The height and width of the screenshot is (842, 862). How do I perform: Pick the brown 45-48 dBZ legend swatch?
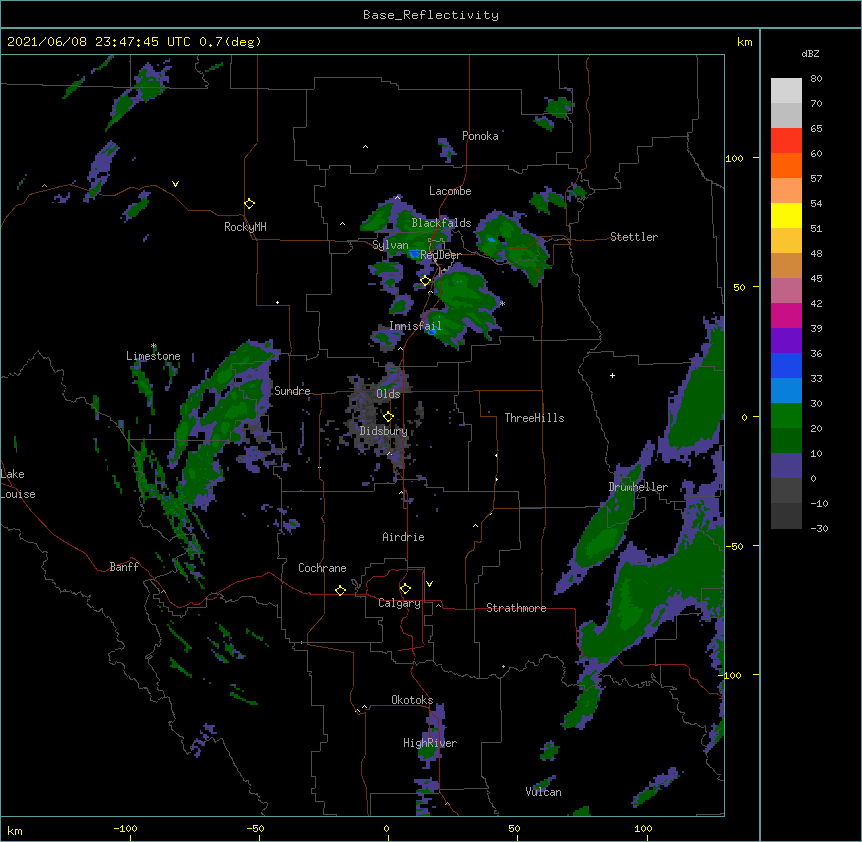tap(786, 265)
